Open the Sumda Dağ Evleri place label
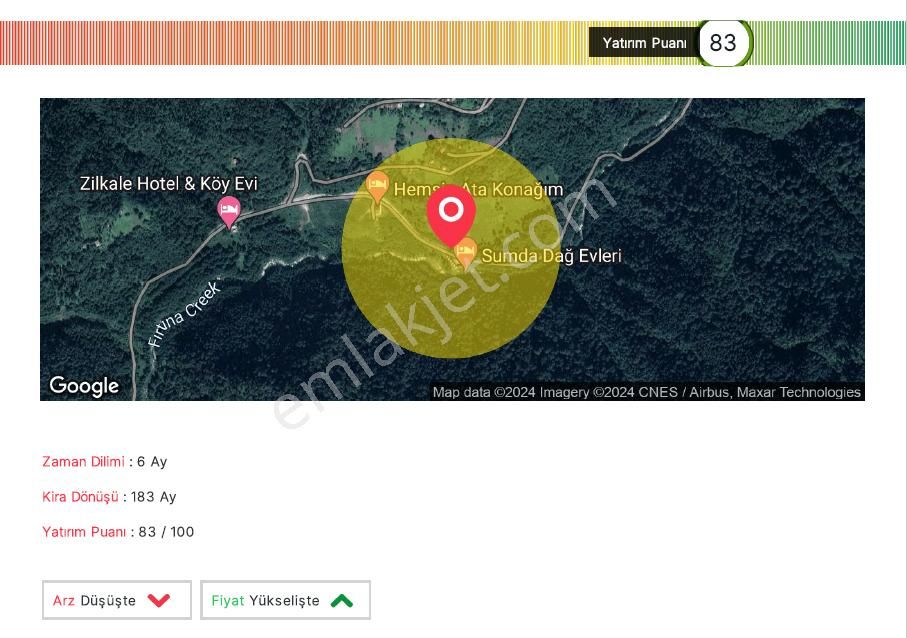907x638 pixels. (x=551, y=256)
